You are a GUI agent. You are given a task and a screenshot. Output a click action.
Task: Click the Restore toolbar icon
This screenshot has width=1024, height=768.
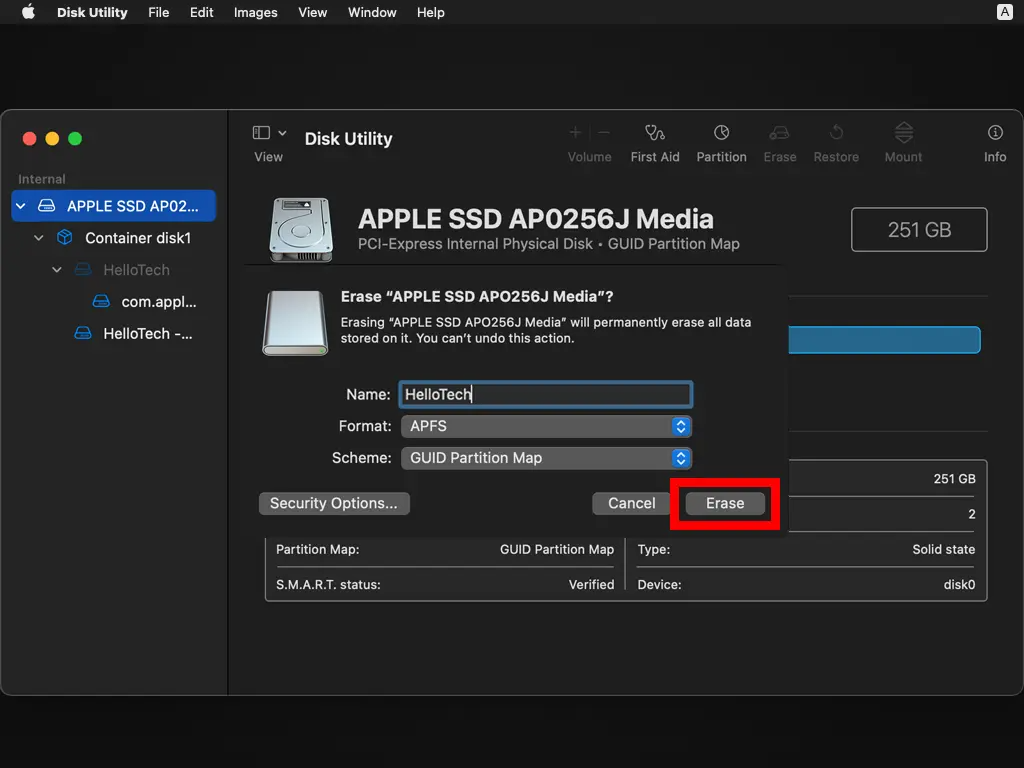tap(836, 133)
